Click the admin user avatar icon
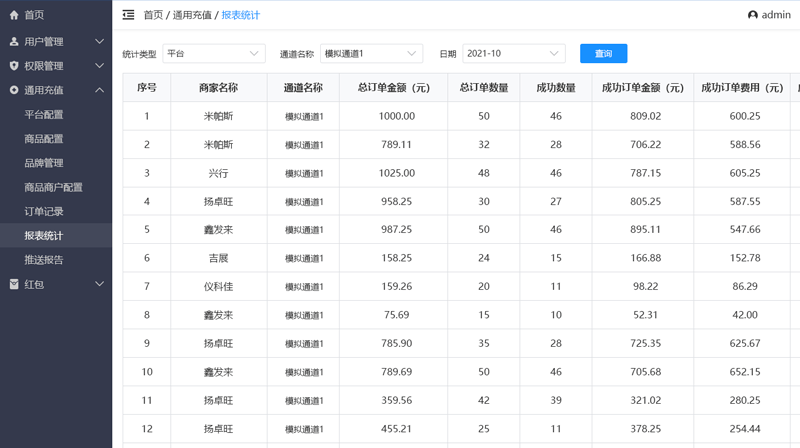The width and height of the screenshot is (800, 448). coord(752,15)
